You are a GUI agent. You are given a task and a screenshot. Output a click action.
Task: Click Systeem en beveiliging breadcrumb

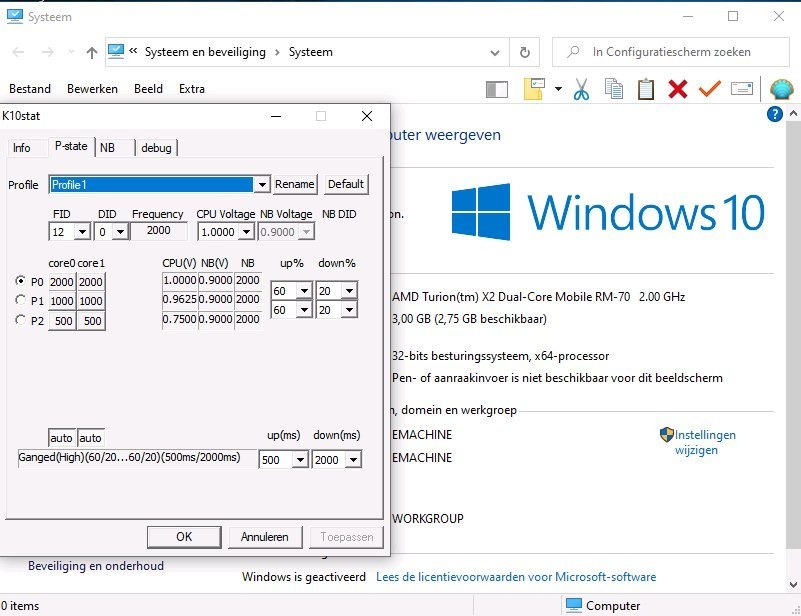click(x=205, y=52)
